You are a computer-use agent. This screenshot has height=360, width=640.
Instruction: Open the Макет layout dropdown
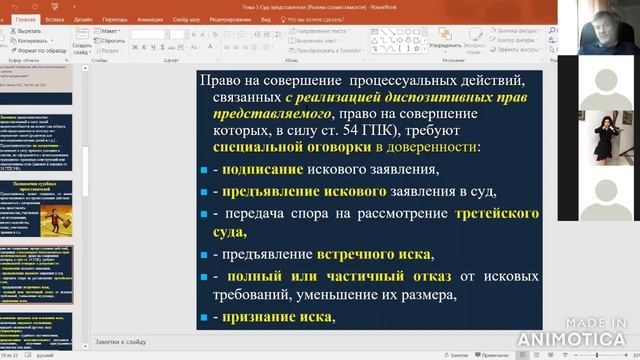click(107, 31)
